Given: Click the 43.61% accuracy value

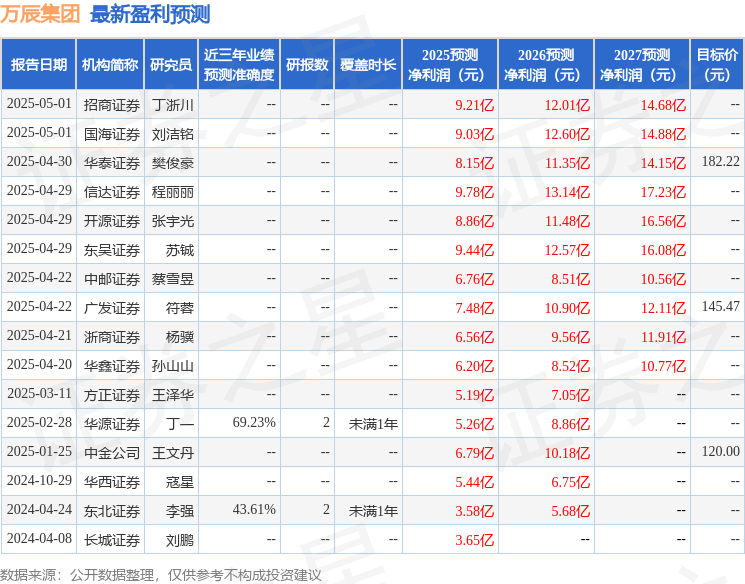Looking at the screenshot, I should pyautogui.click(x=254, y=509).
